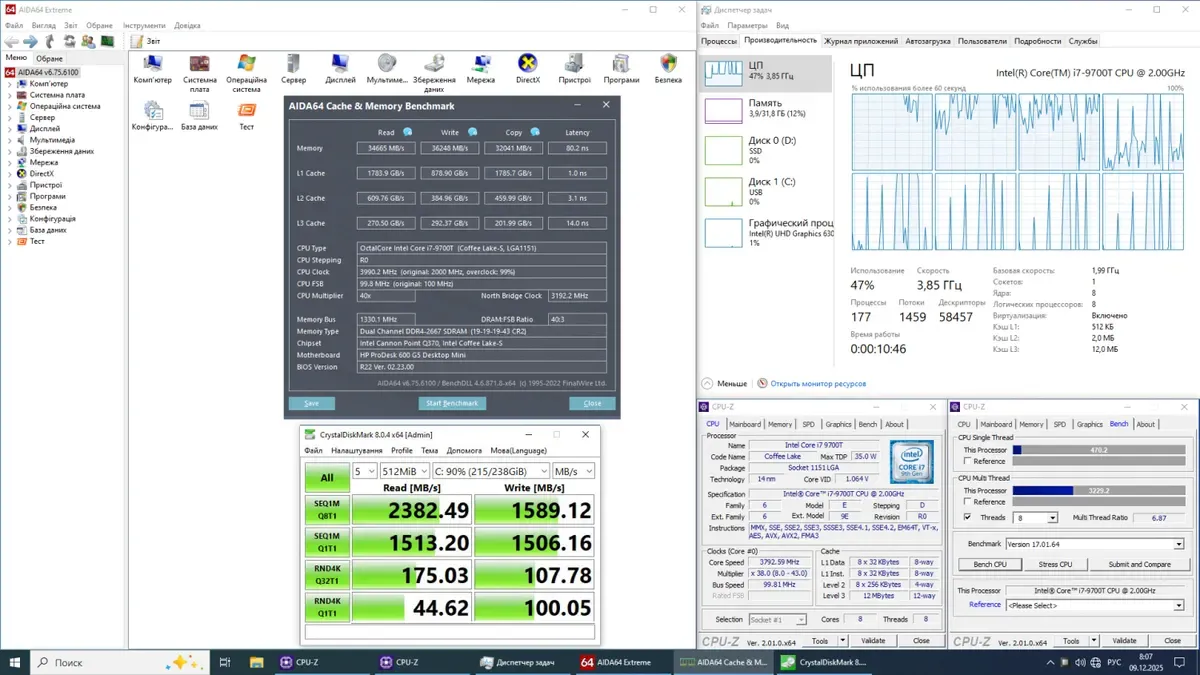
Task: Expand the Системна плата tree node
Action: point(10,95)
